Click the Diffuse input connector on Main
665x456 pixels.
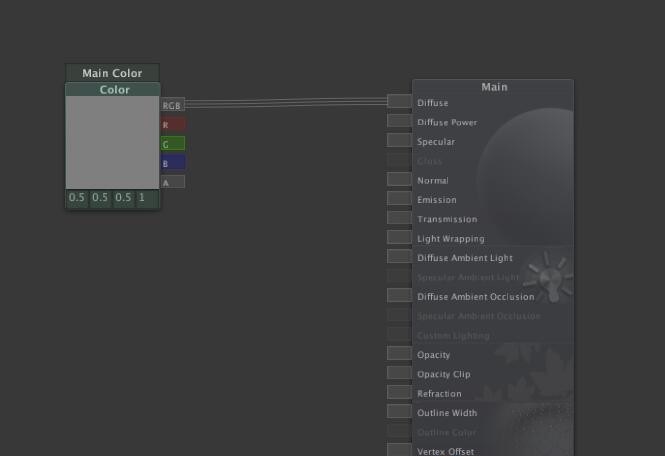399,102
